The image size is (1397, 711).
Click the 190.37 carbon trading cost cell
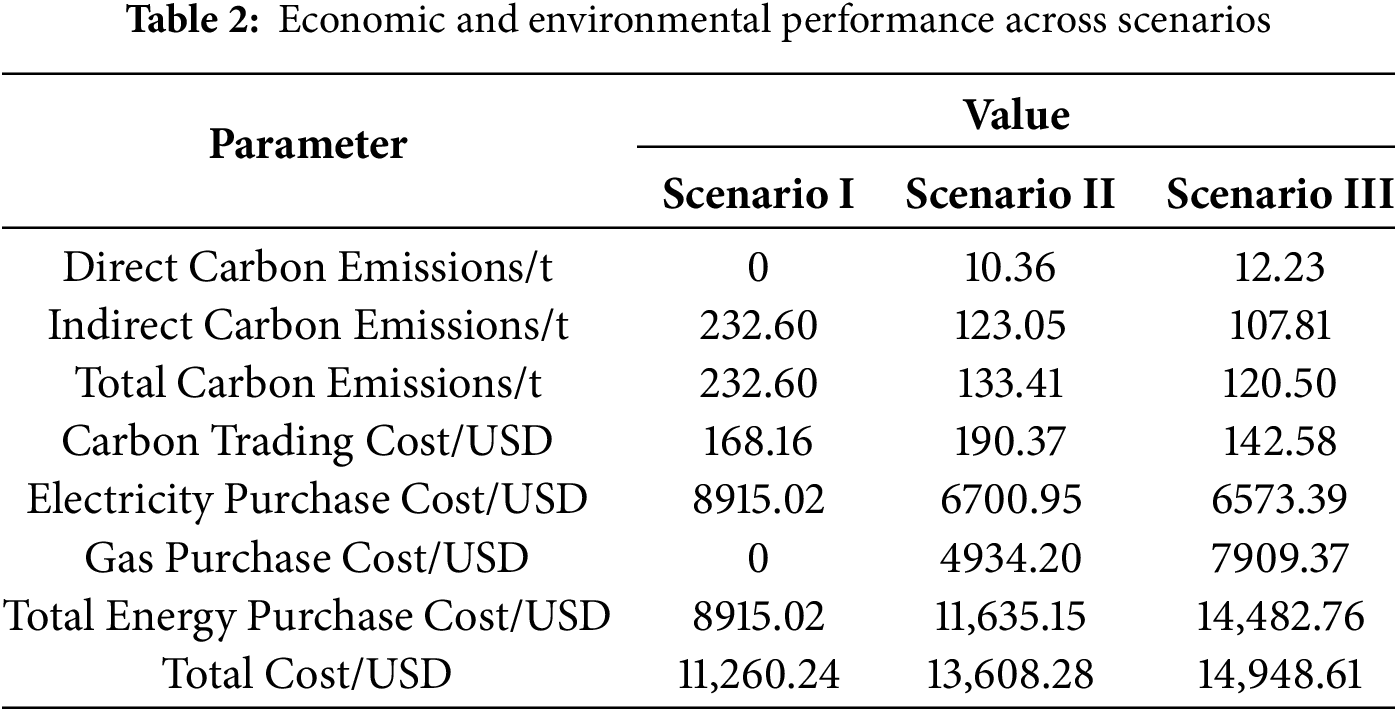coord(1010,442)
